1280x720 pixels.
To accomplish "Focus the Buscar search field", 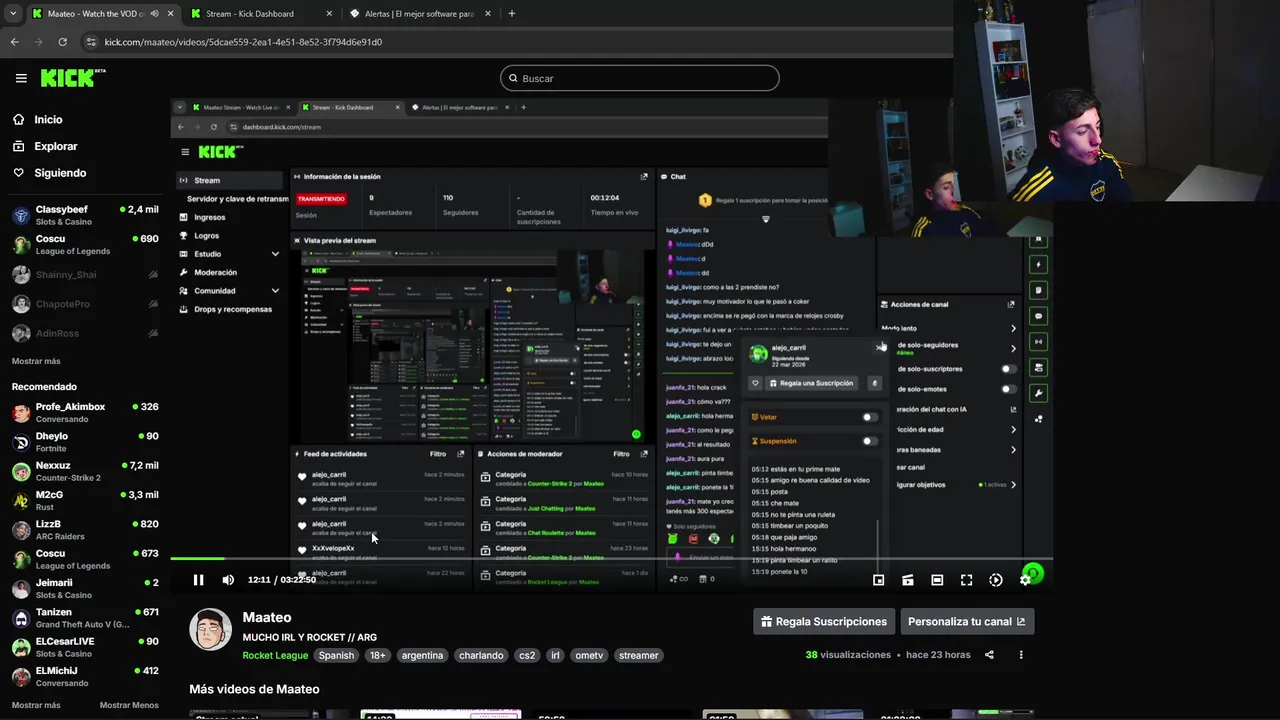I will coord(640,78).
